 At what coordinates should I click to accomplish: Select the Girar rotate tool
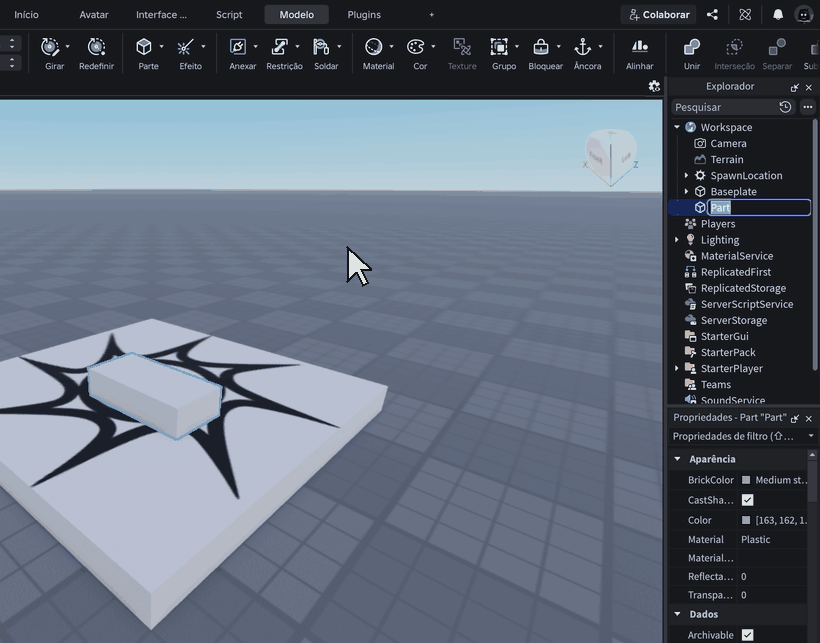50,53
